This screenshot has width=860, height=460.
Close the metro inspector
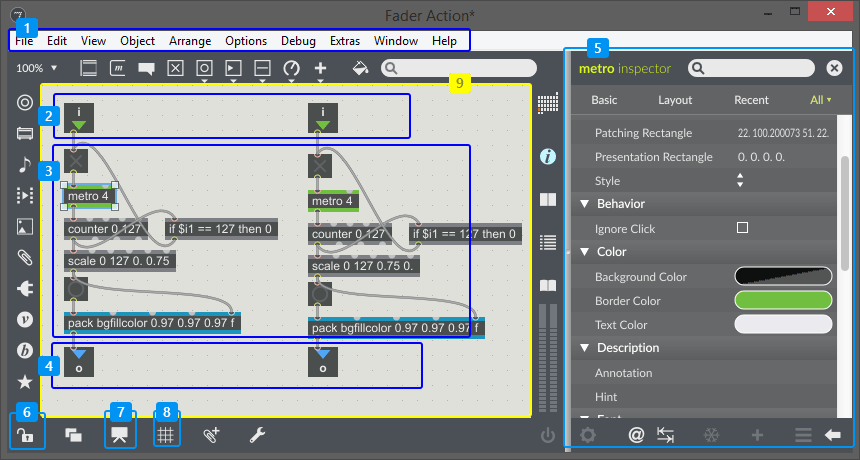[x=834, y=68]
